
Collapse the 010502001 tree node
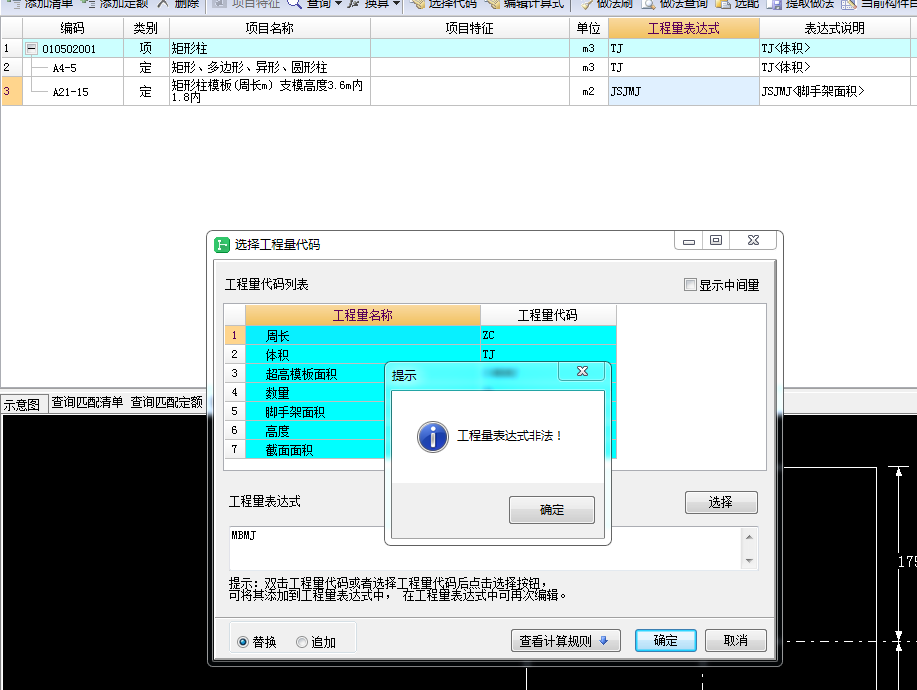(32, 49)
